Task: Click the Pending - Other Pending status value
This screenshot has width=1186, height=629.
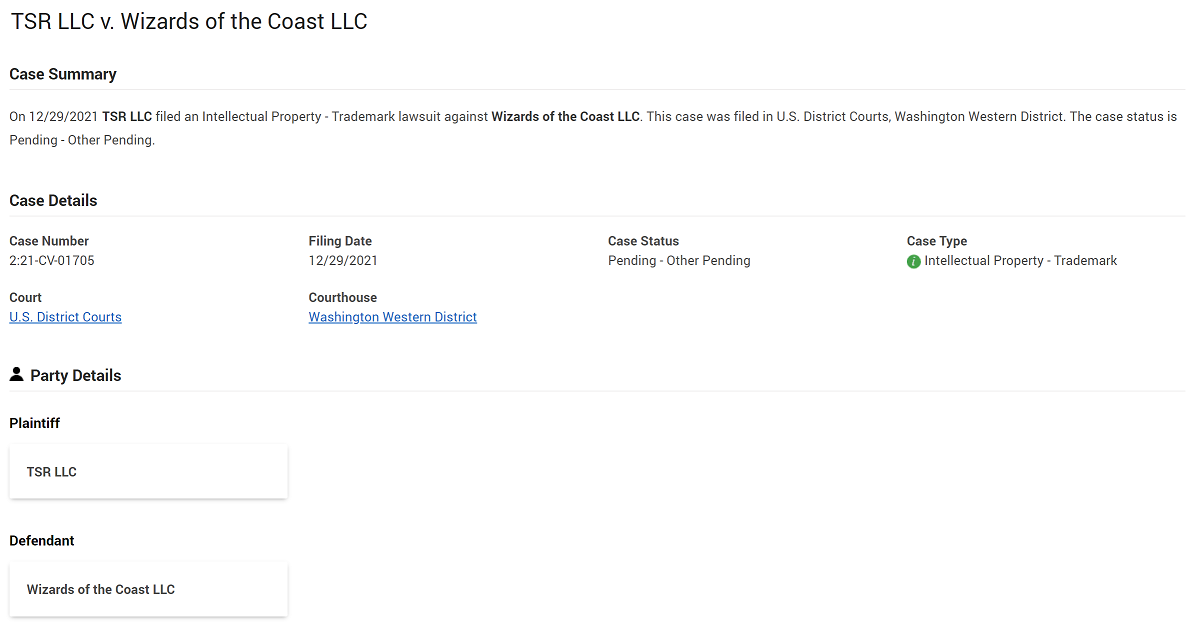Action: pyautogui.click(x=679, y=260)
